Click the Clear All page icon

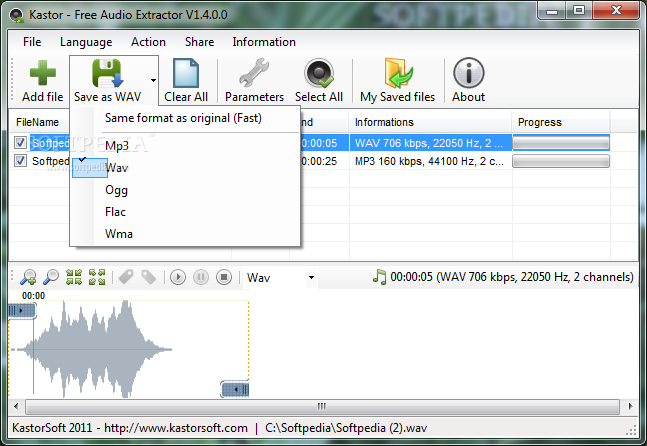[186, 73]
